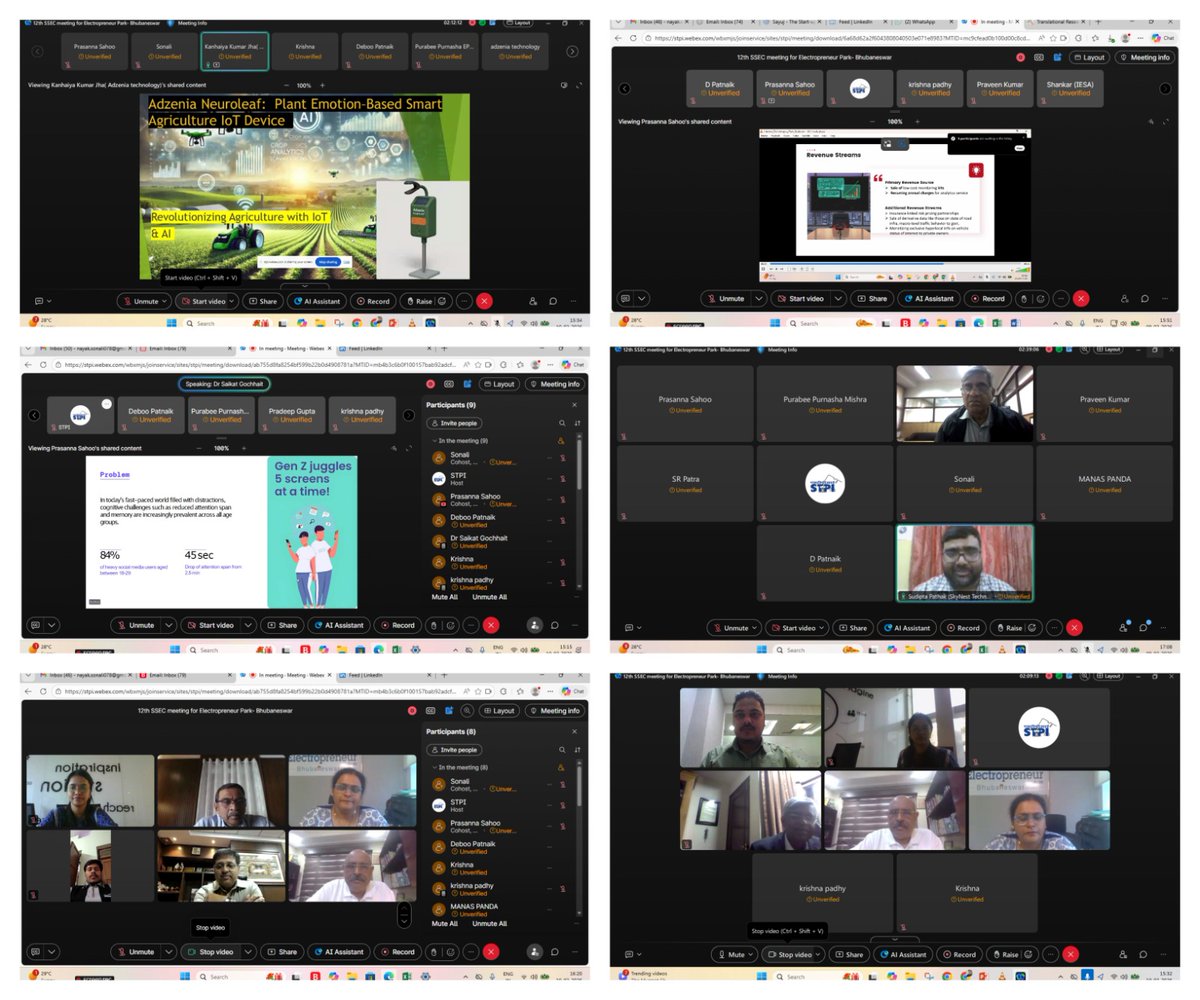Select Kanhaiya Kumar Jha thumbnail tile
This screenshot has width=1200, height=1000.
[x=234, y=51]
